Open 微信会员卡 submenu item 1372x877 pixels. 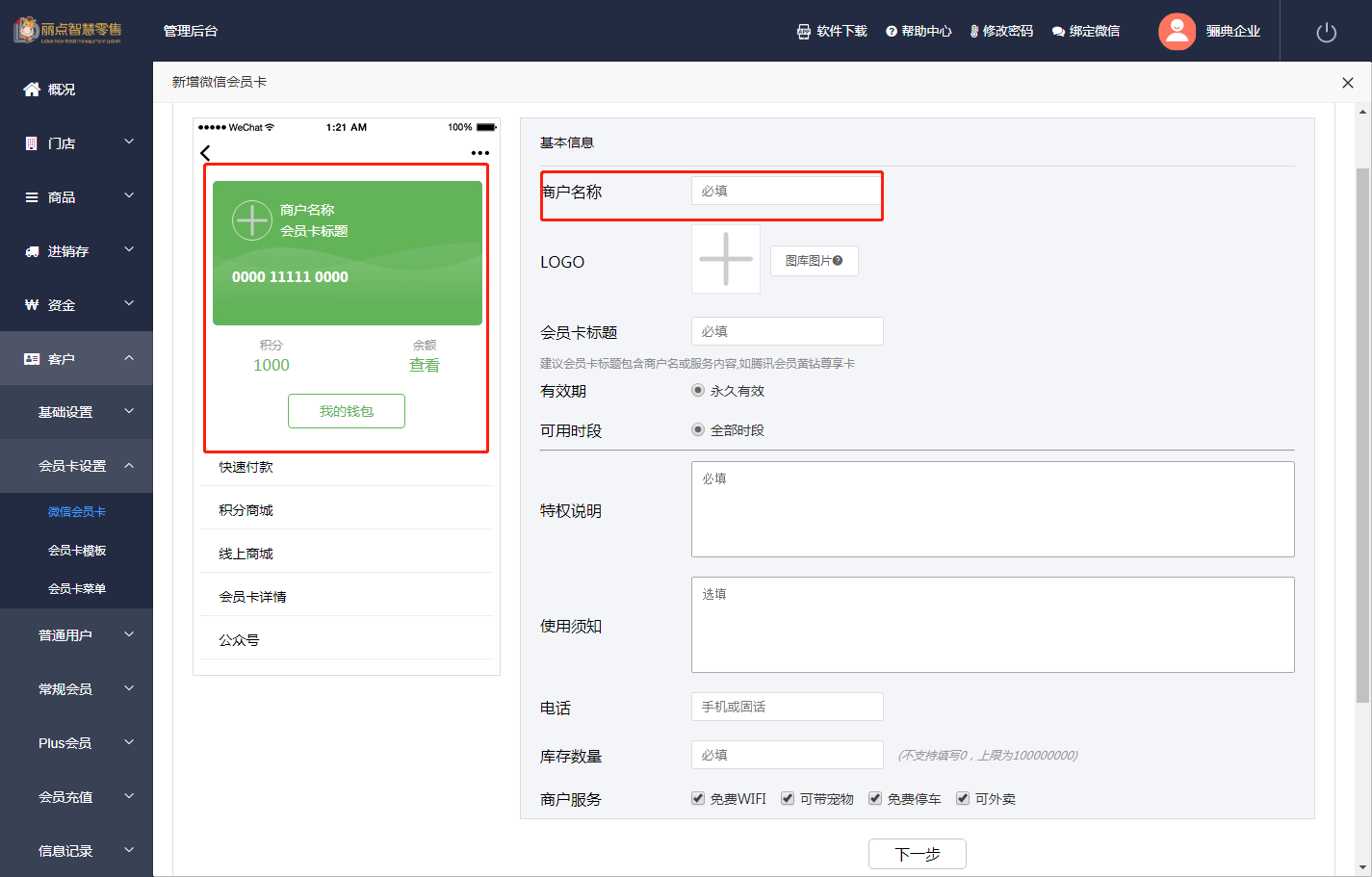click(x=77, y=512)
